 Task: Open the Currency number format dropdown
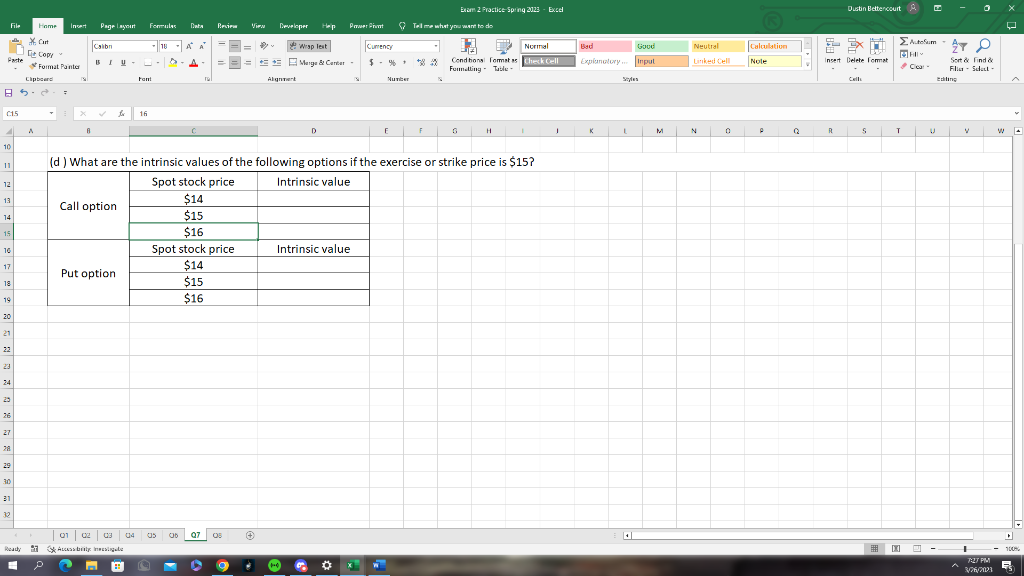436,46
